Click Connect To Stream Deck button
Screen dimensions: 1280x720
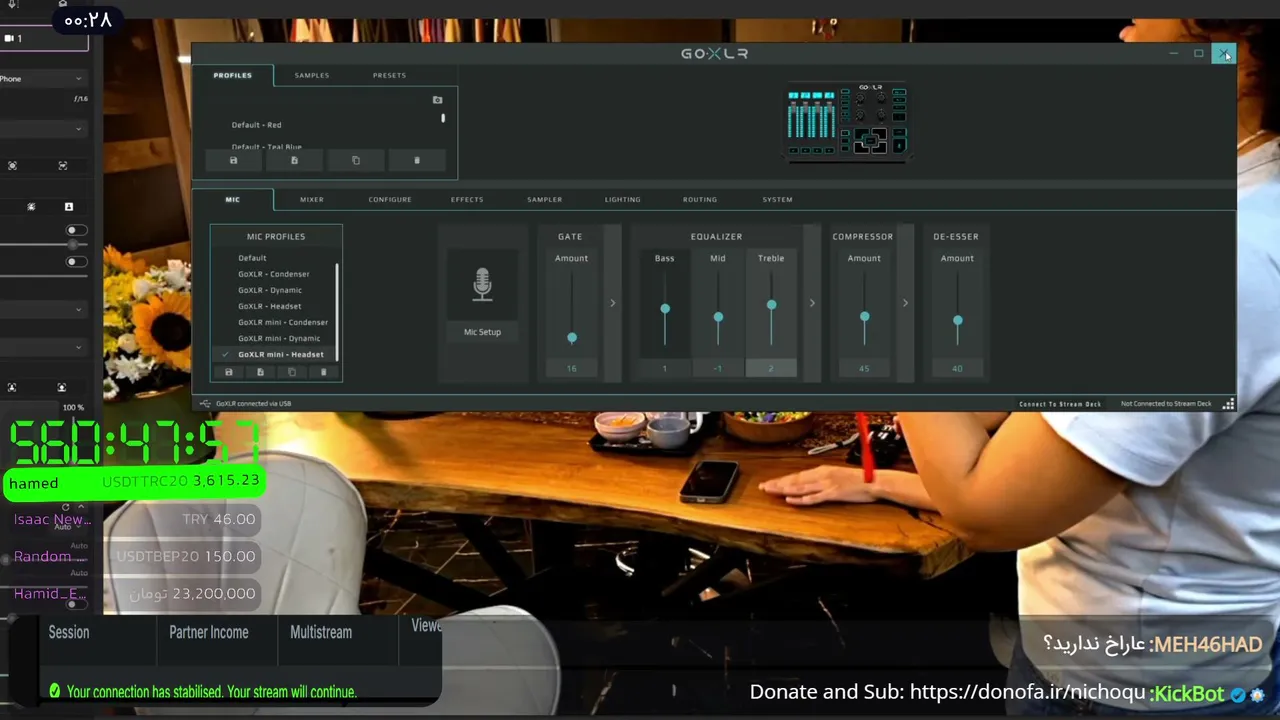1060,404
